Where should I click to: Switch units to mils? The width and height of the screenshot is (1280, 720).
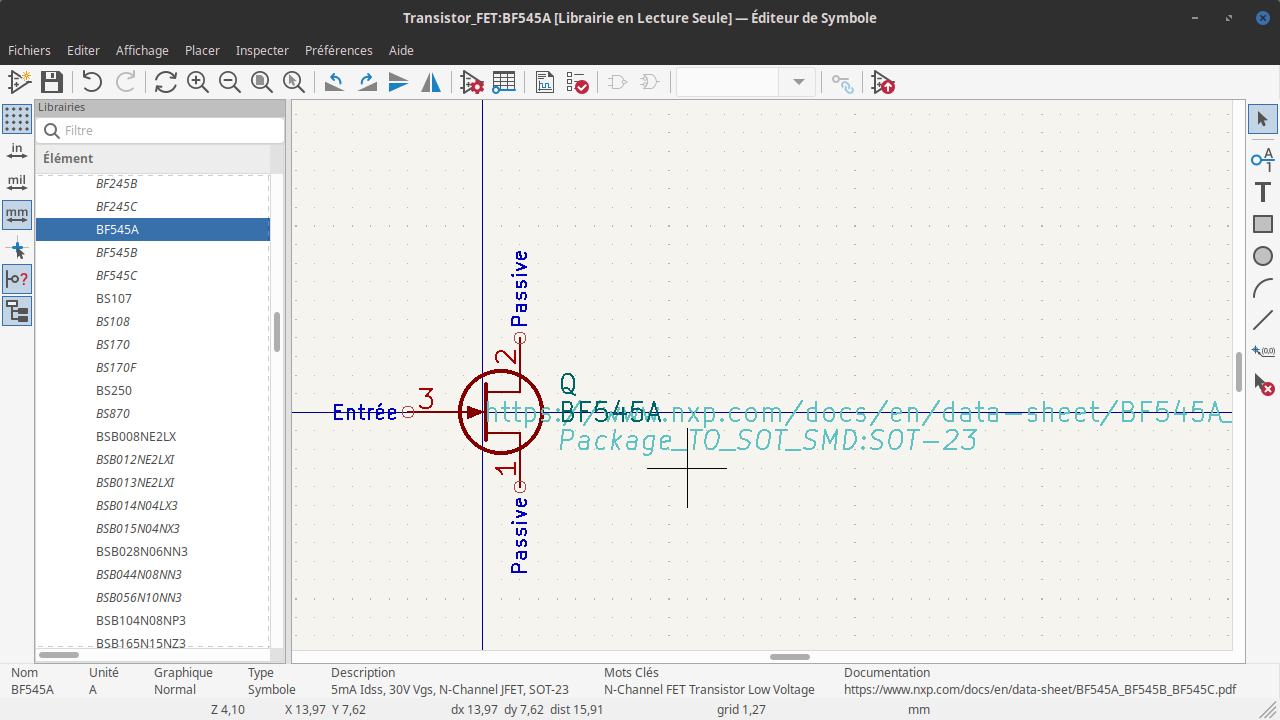tap(17, 183)
